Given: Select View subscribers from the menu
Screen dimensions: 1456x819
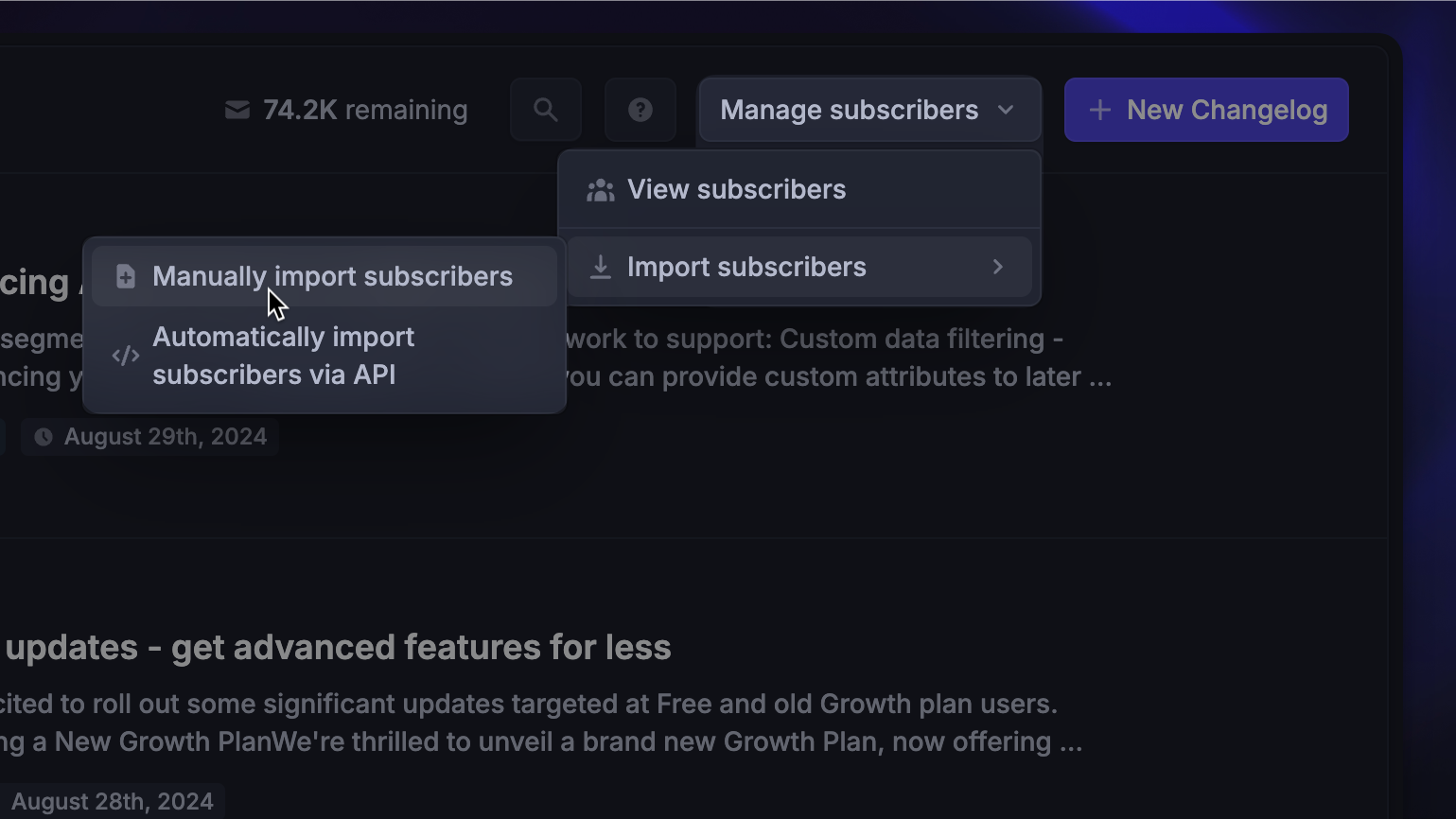Looking at the screenshot, I should click(799, 190).
